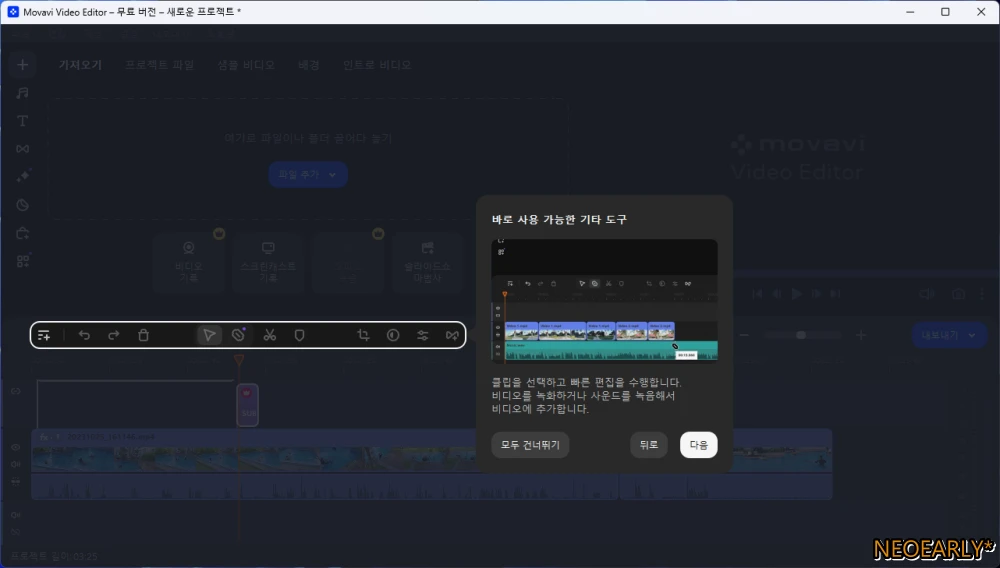
Task: Open the music and sounds sidebar tab
Action: coord(22,93)
